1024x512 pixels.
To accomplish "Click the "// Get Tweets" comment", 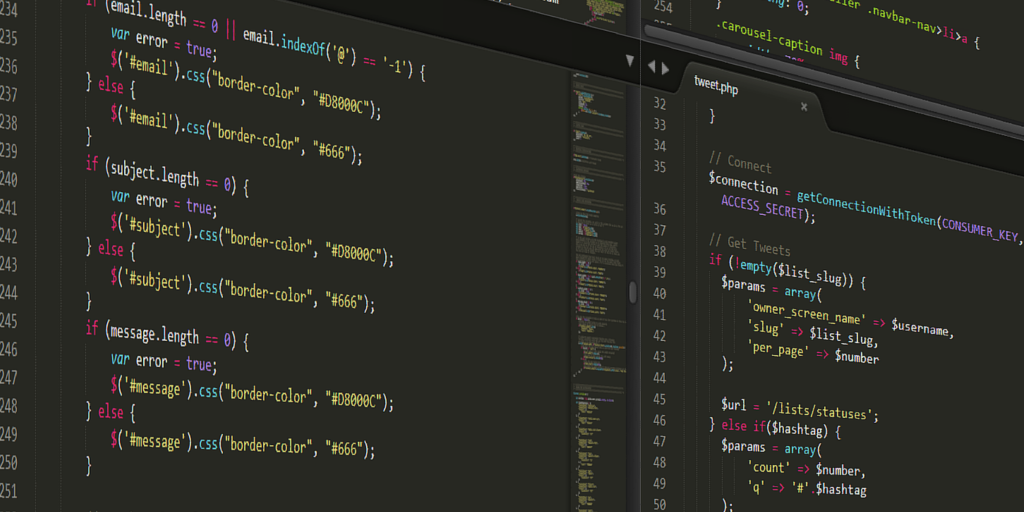I will [750, 244].
